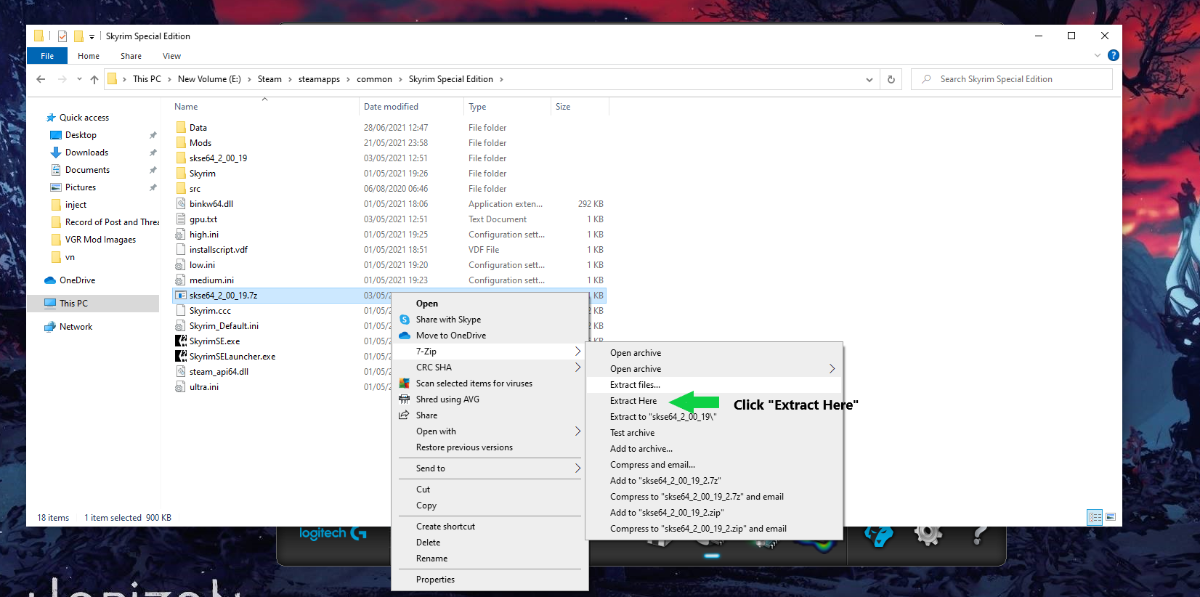This screenshot has height=597, width=1200.
Task: Choose Share with the share-arrow icon
Action: (x=427, y=415)
